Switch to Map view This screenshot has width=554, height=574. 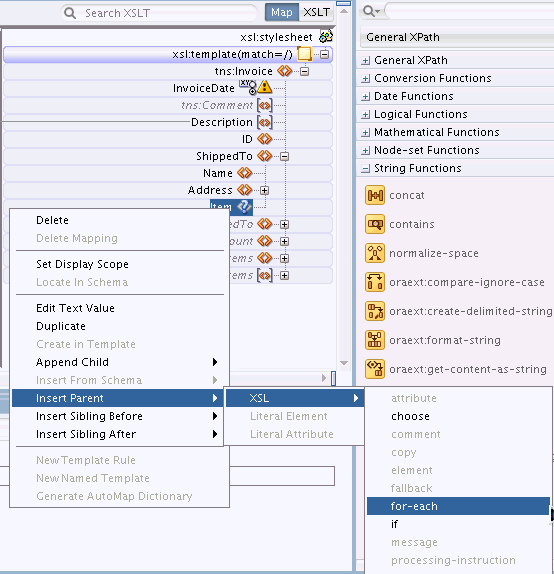click(x=282, y=12)
